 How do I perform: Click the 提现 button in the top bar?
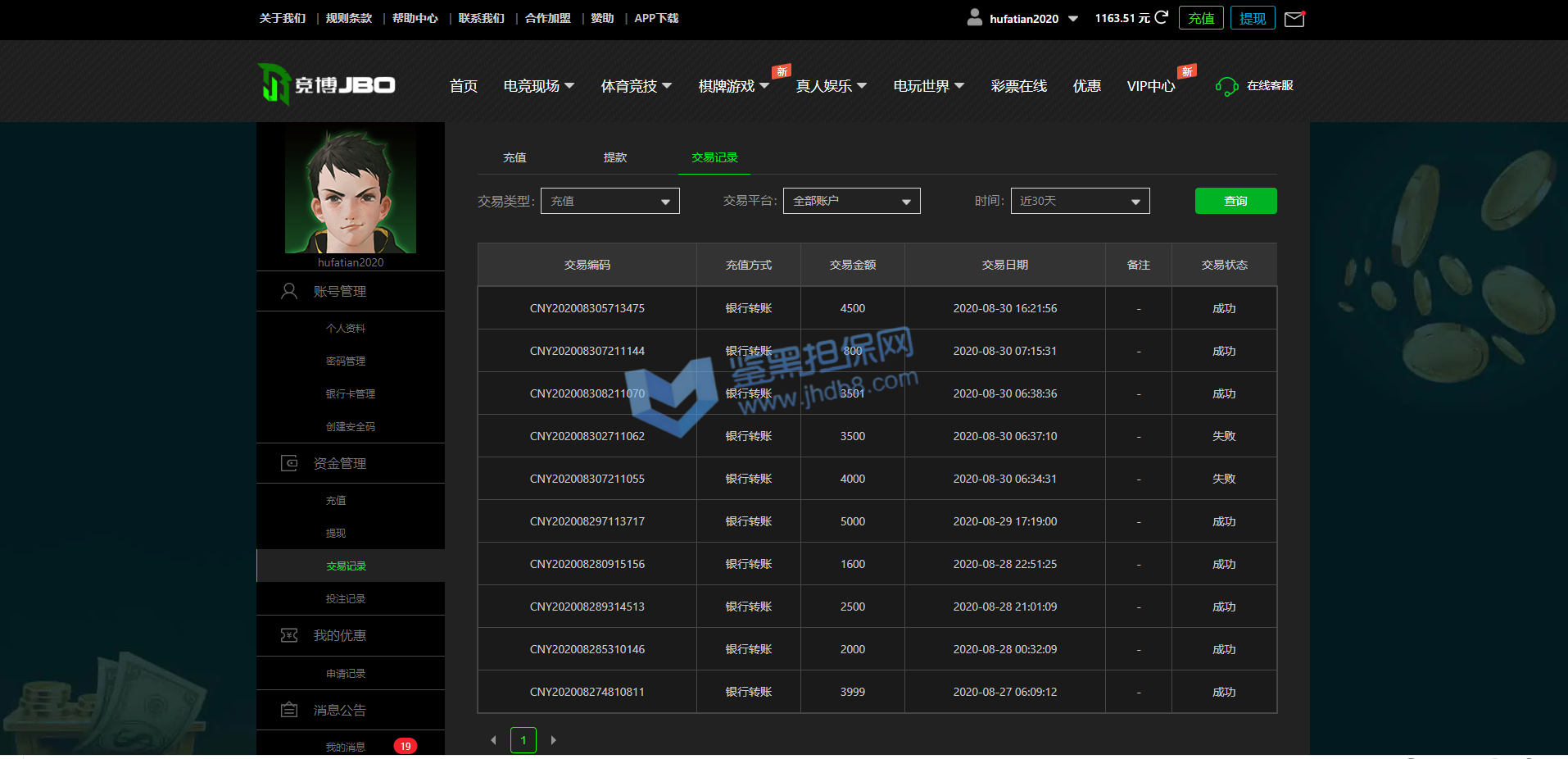coord(1252,18)
